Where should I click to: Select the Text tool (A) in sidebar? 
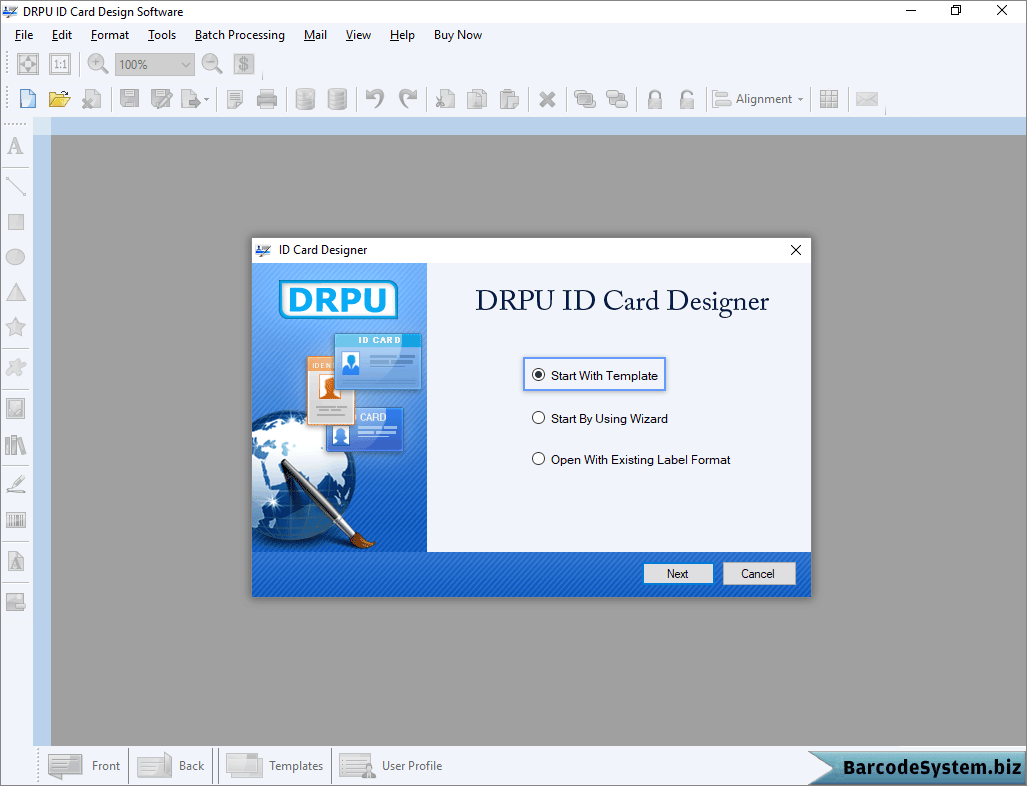(x=16, y=145)
